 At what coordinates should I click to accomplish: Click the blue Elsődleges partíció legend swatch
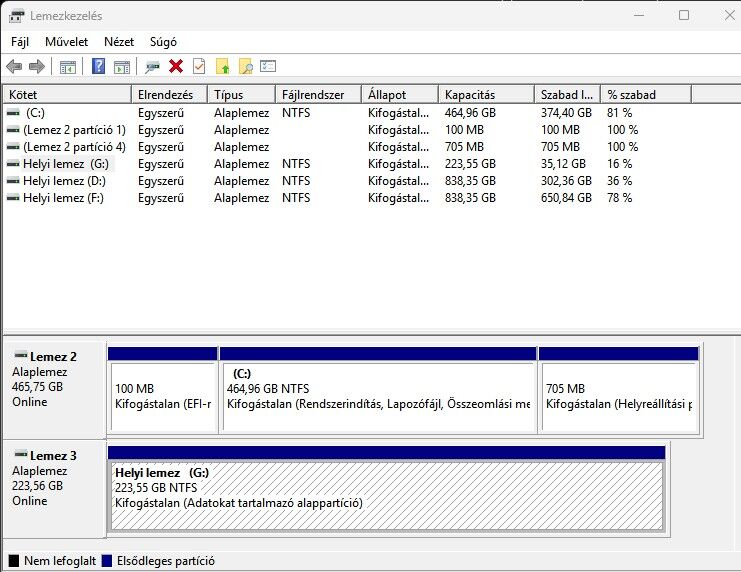[107, 561]
